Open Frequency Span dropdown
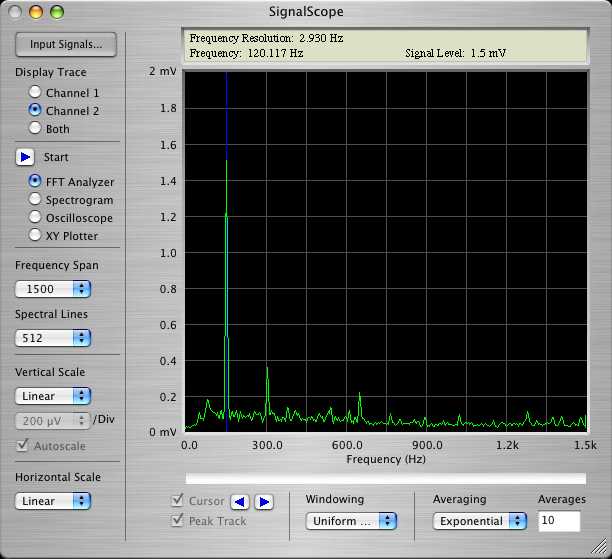Viewport: 612px width, 559px height. 53,288
